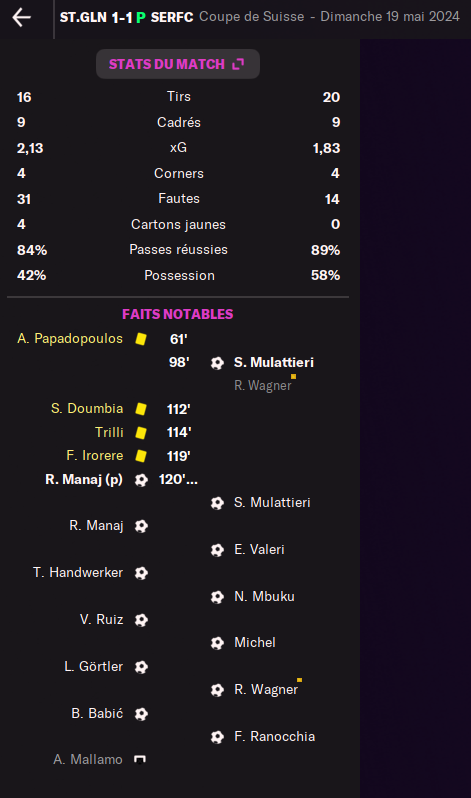This screenshot has width=471, height=798.
Task: Select player L. Görtler
Action: pos(94,666)
